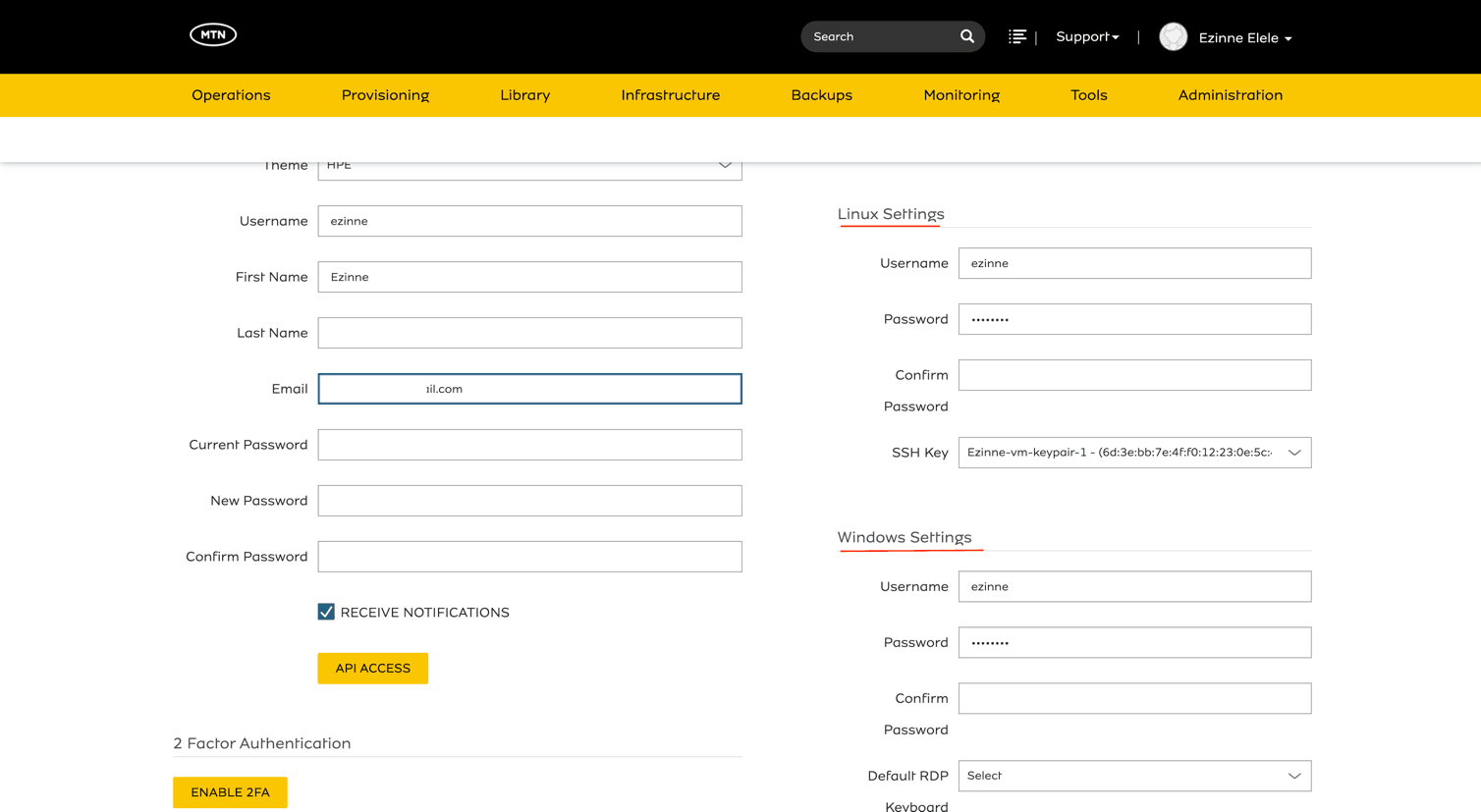Click the search magnifier icon
The image size is (1481, 812).
[x=967, y=36]
